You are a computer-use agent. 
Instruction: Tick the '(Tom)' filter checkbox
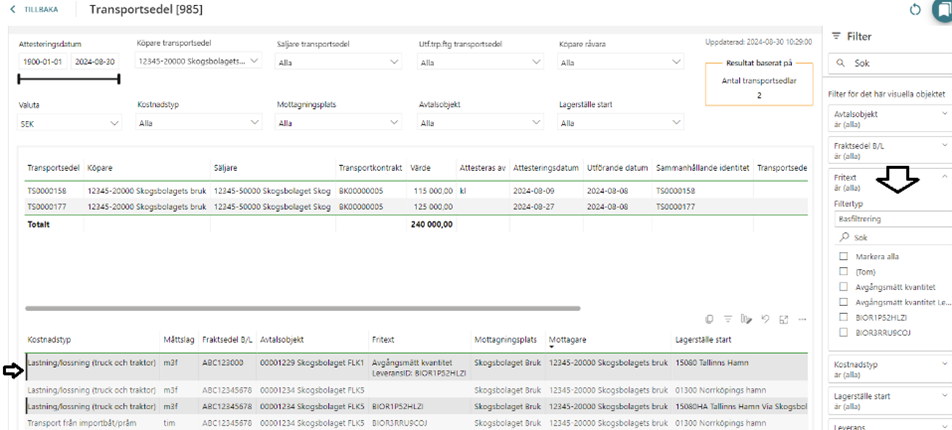(843, 271)
